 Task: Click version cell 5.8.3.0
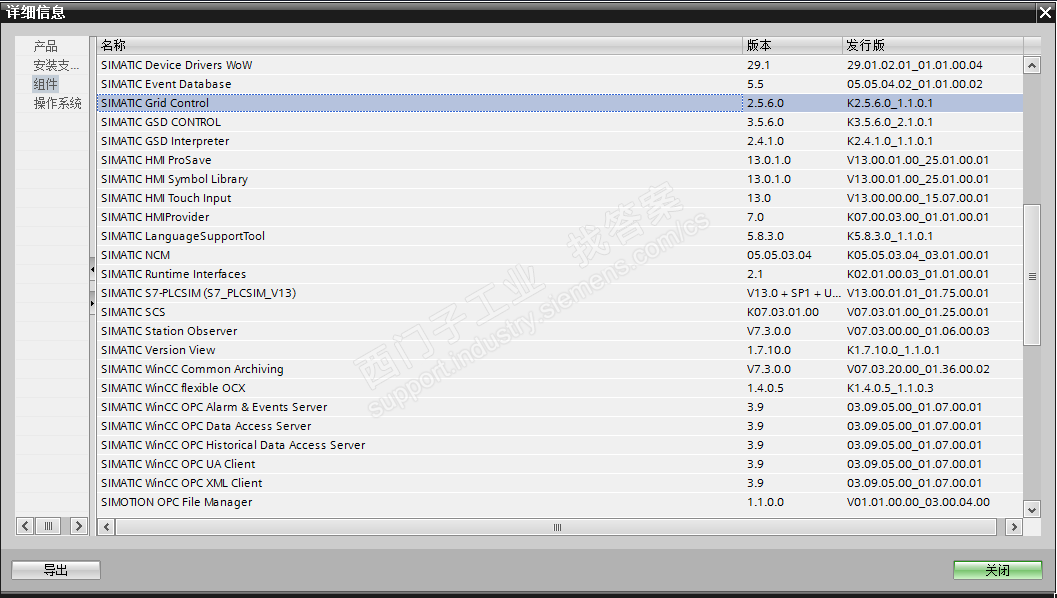pyautogui.click(x=793, y=236)
